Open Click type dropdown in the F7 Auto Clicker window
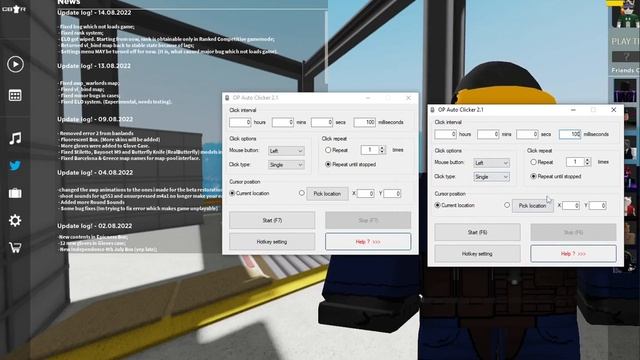640x360 pixels. click(x=286, y=165)
